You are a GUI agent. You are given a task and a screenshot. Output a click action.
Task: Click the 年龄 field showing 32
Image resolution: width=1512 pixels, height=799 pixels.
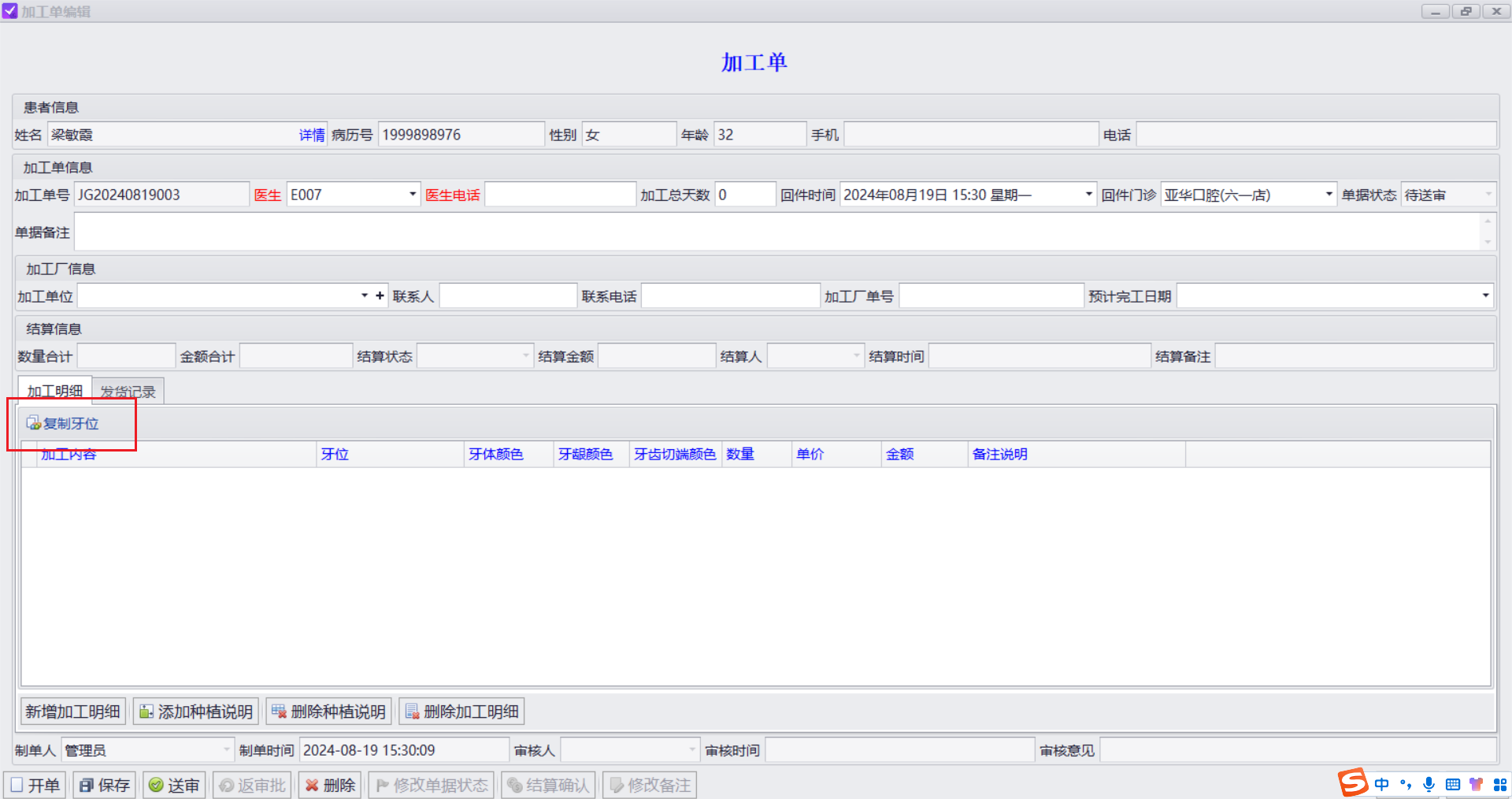pos(760,135)
